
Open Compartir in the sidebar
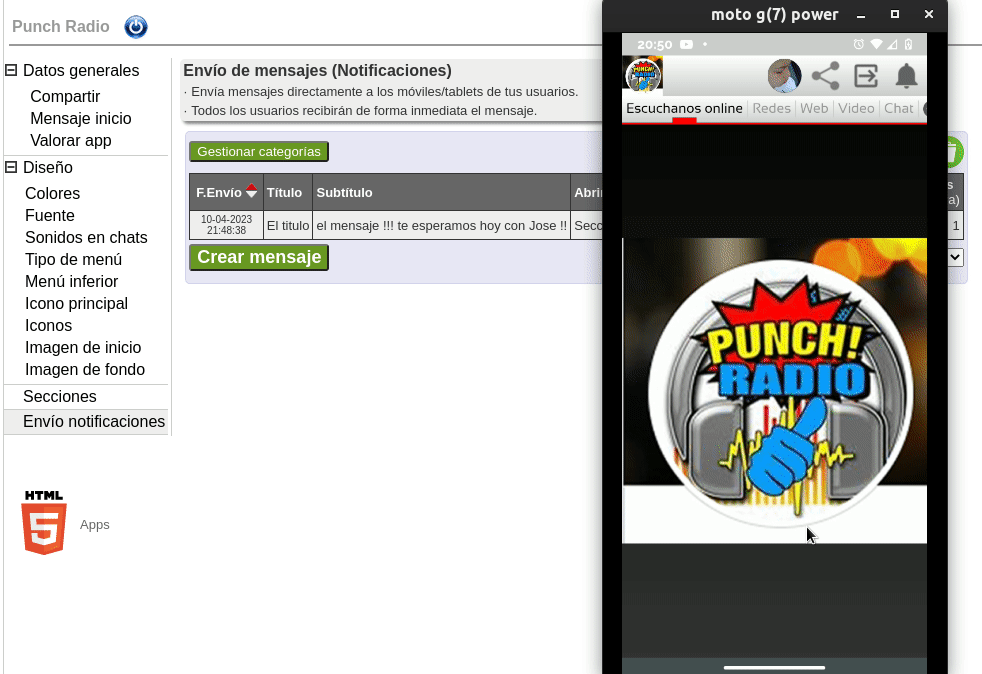click(x=65, y=96)
